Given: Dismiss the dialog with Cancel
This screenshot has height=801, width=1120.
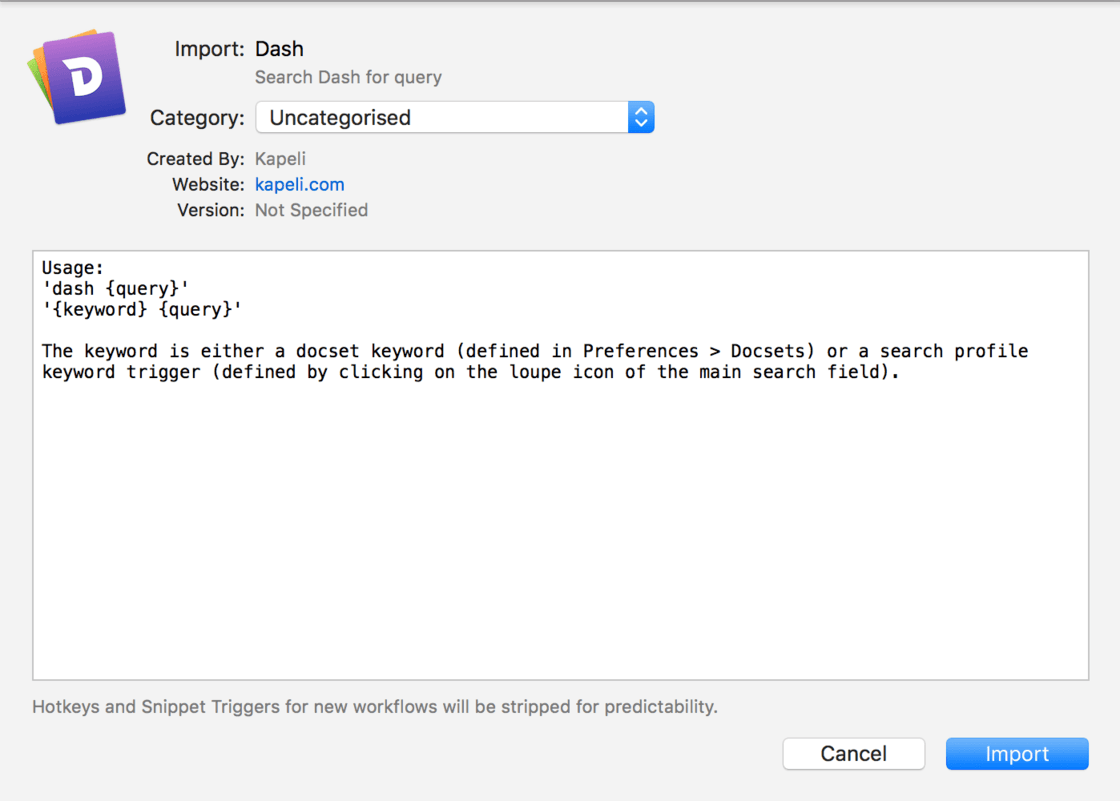Looking at the screenshot, I should pyautogui.click(x=854, y=754).
